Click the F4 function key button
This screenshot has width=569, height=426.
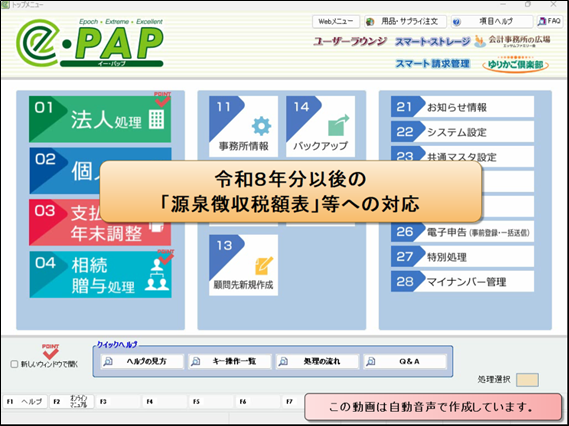[x=165, y=402]
